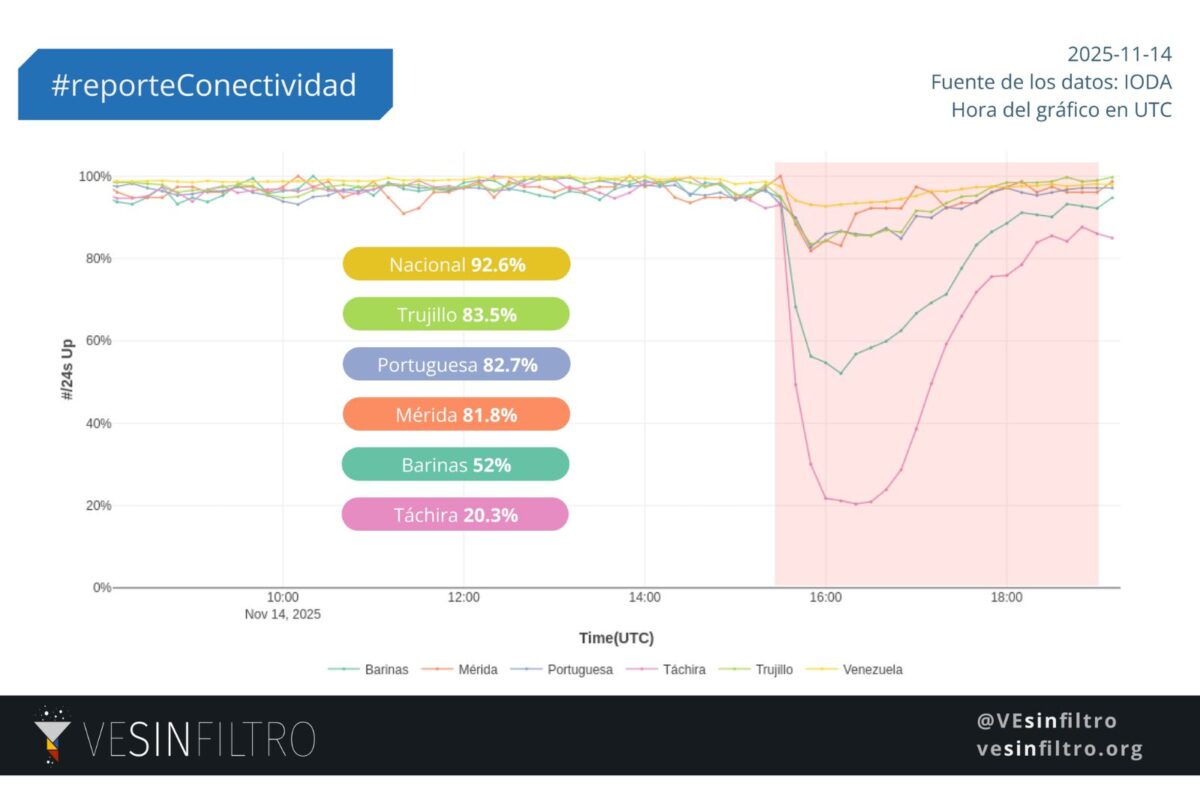Click the VESINFILTRO wordmark text
1200x800 pixels.
pyautogui.click(x=200, y=739)
